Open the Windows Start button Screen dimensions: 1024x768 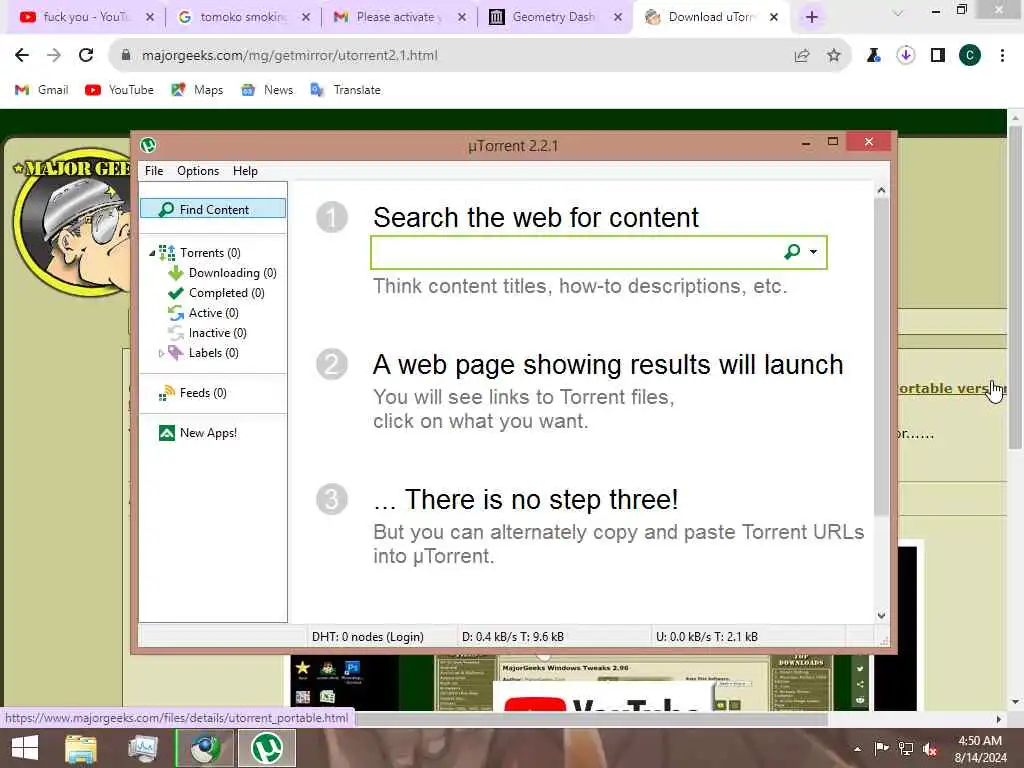(25, 748)
